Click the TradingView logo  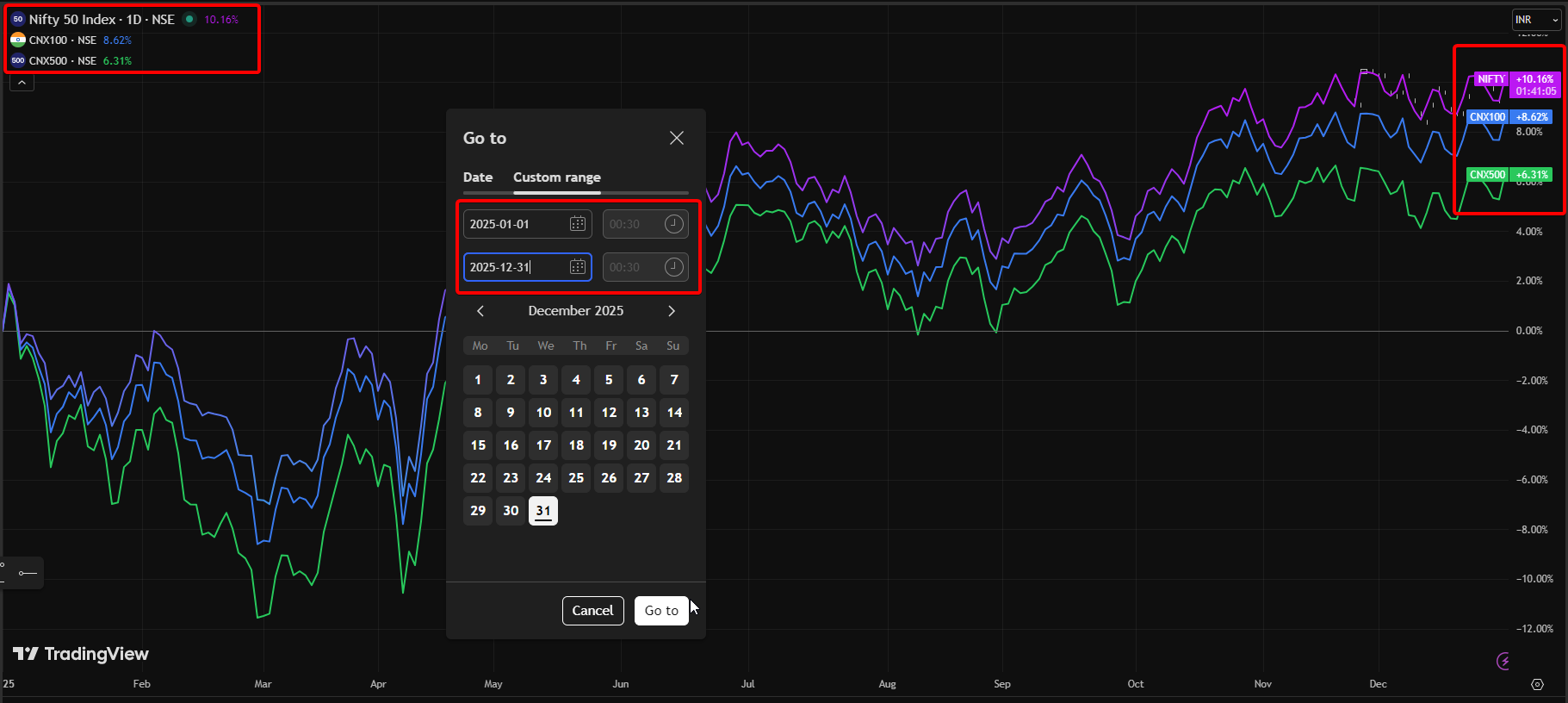81,654
